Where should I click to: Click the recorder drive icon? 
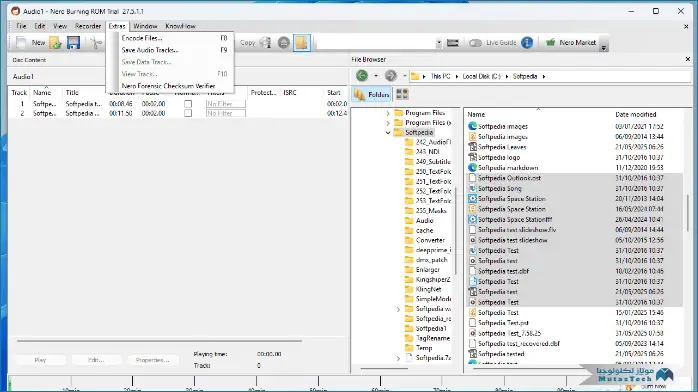(453, 43)
